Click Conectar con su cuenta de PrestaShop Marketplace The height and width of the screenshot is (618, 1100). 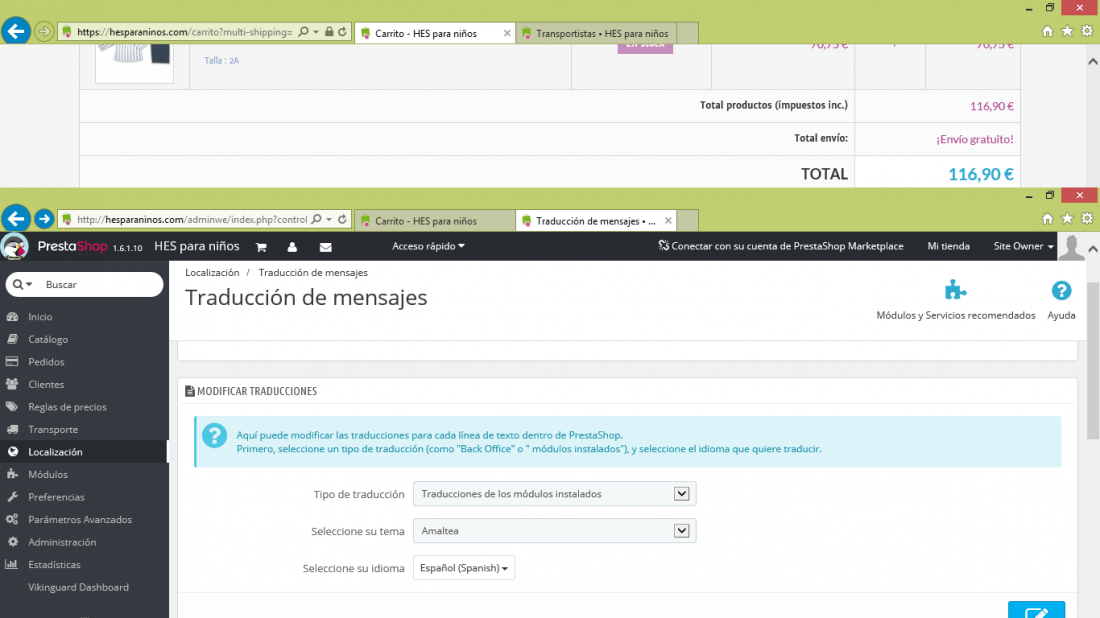coord(781,246)
